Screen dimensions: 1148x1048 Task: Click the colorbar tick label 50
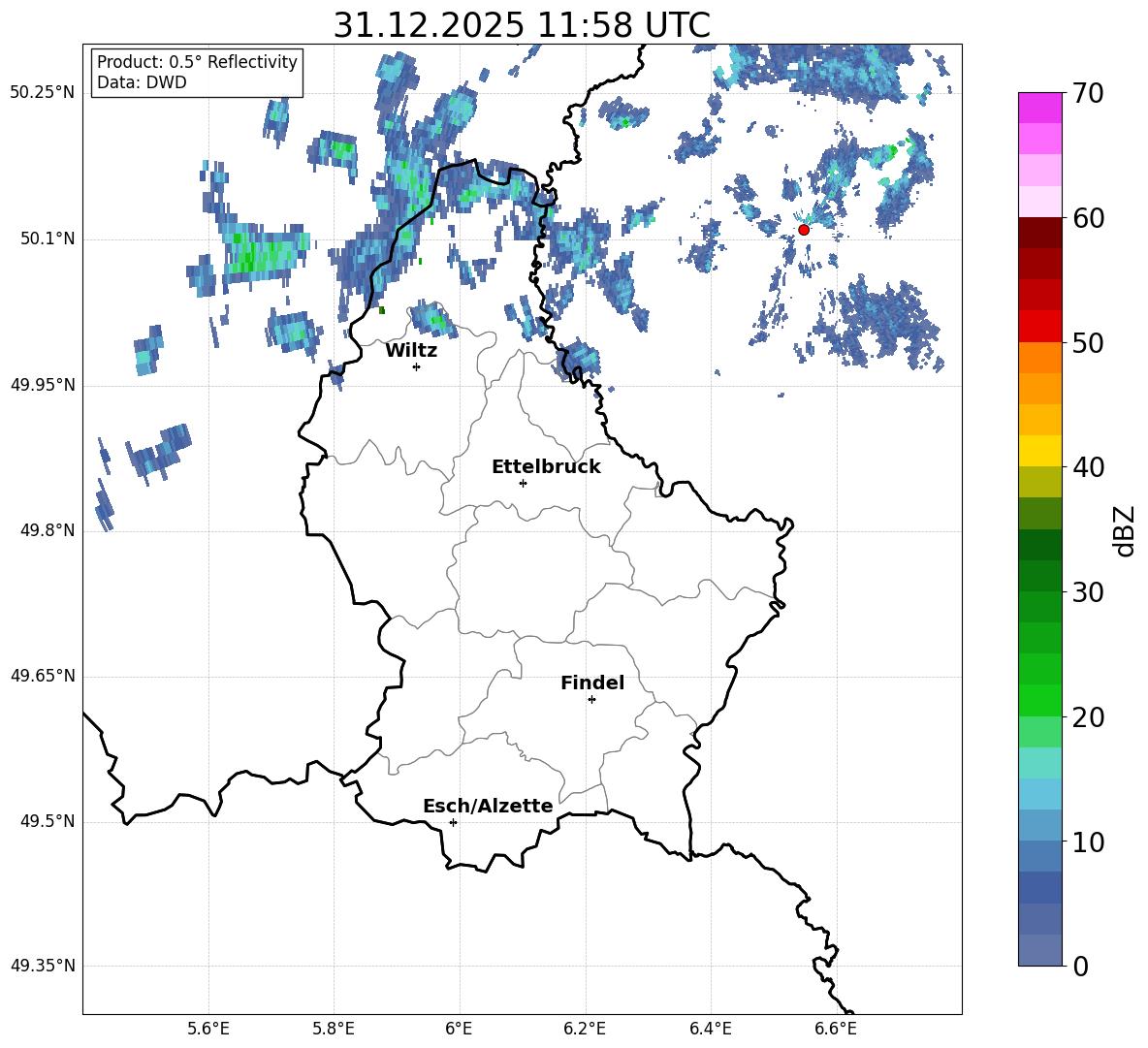(1088, 343)
